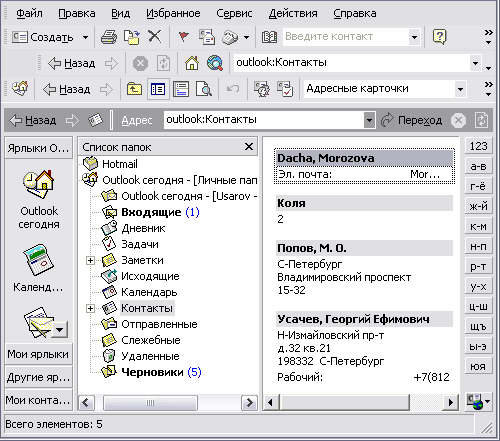This screenshot has width=500, height=441.
Task: Click the red follow-up flag icon
Action: pos(183,37)
